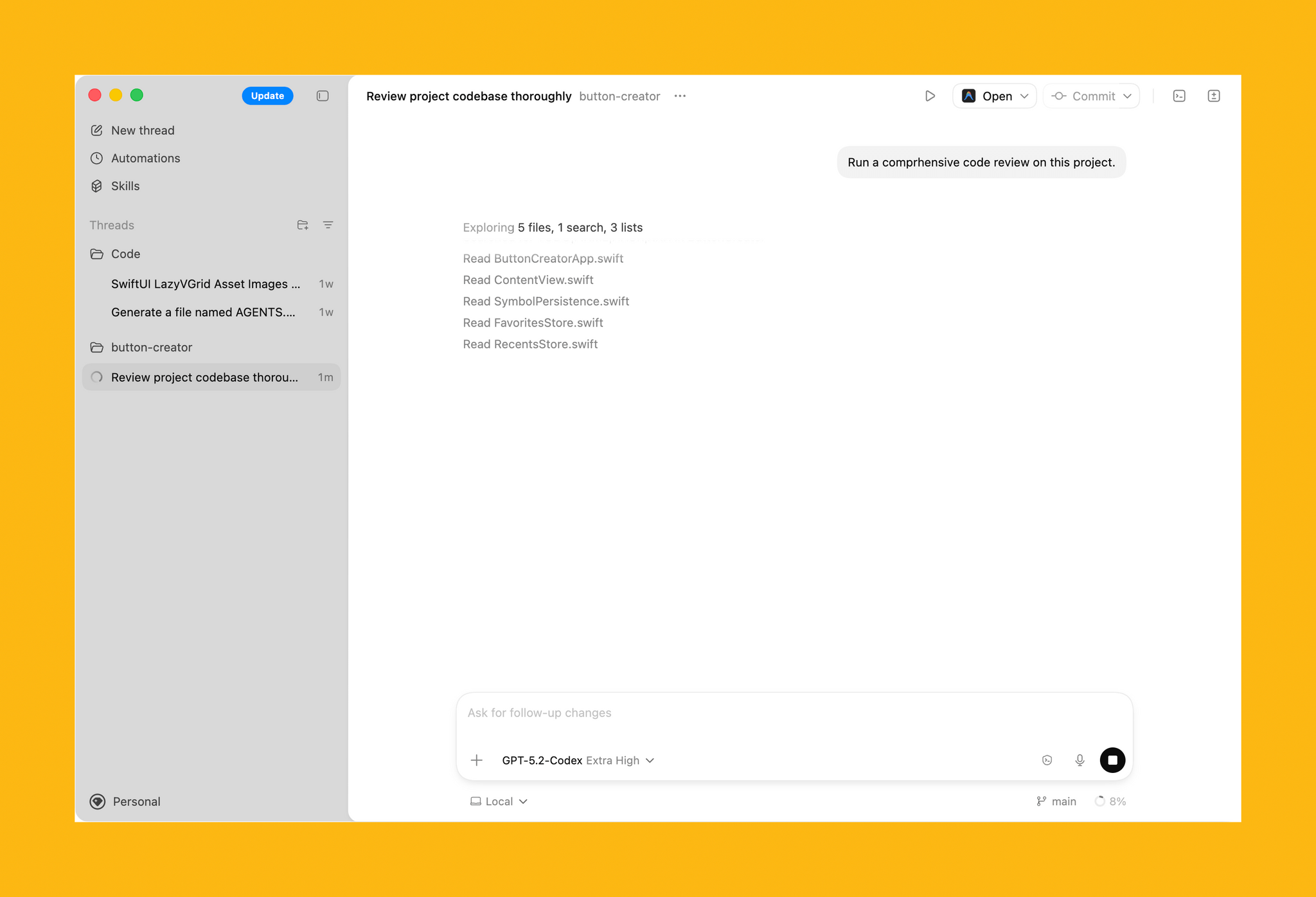1316x897 pixels.
Task: Click the plus attach icon in composer
Action: tap(476, 760)
